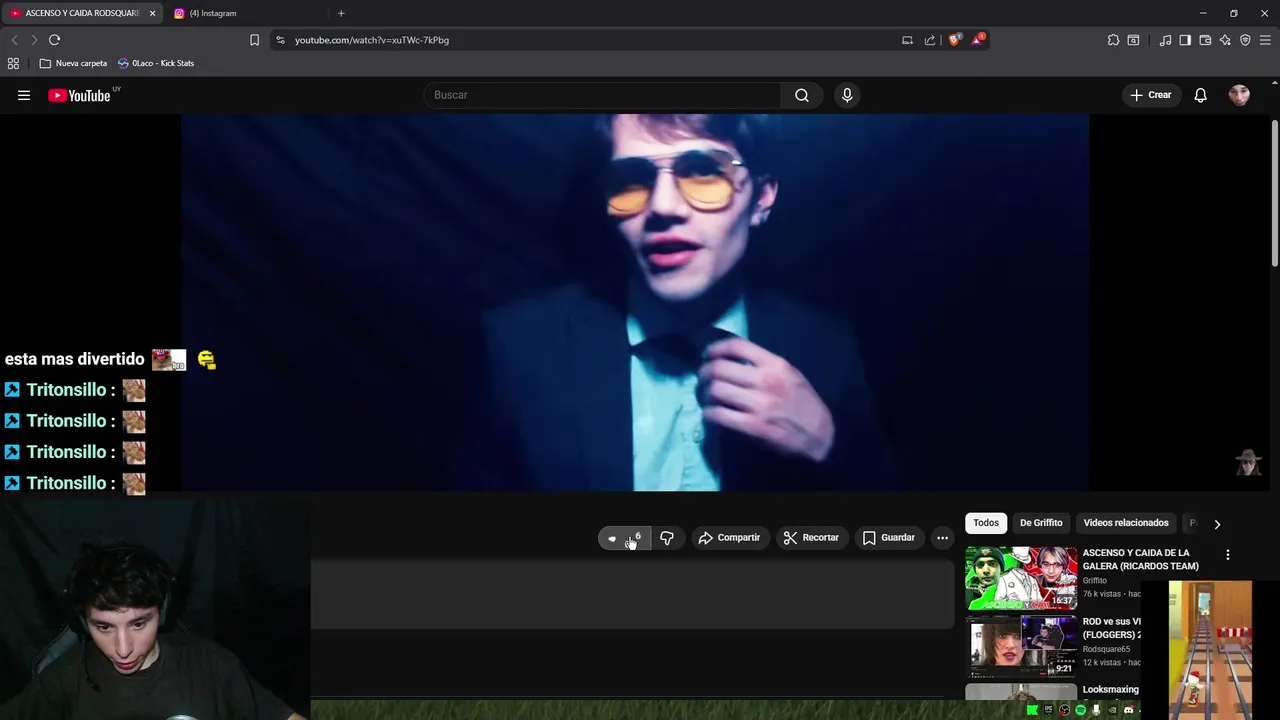This screenshot has width=1280, height=720.
Task: Open the Looksmaxing video title
Action: coord(1110,689)
